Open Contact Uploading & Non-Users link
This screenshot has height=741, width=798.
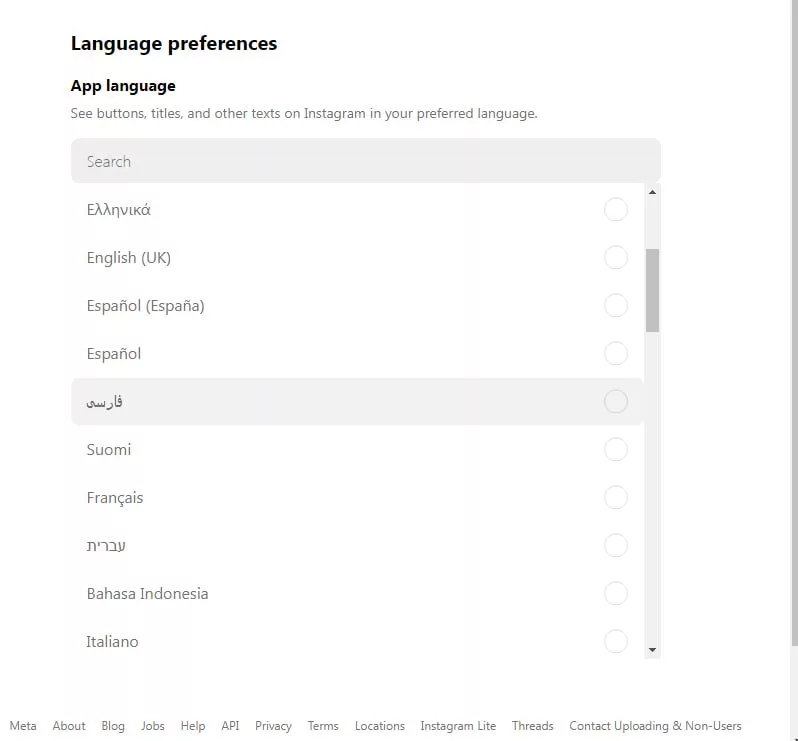point(655,726)
